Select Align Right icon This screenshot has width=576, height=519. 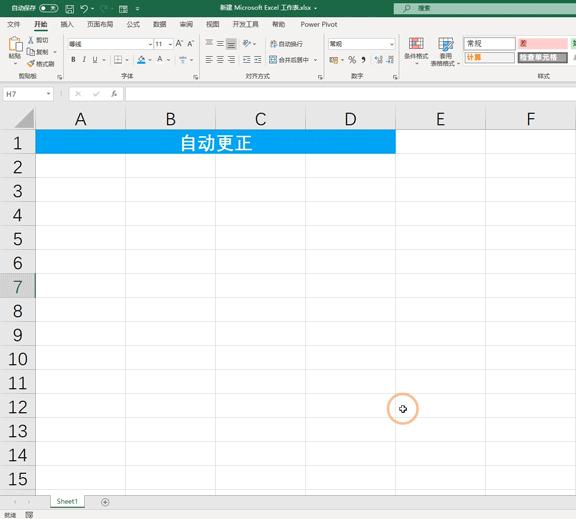(231, 60)
